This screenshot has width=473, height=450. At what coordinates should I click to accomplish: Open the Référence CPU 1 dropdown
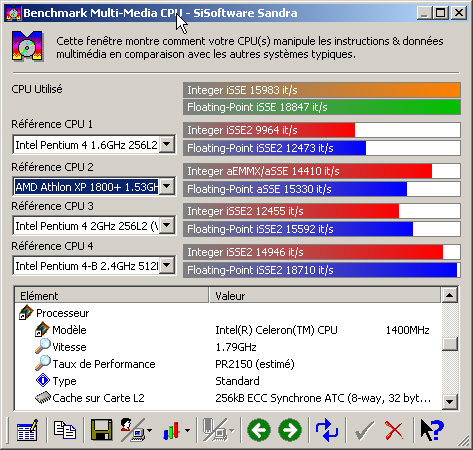167,145
